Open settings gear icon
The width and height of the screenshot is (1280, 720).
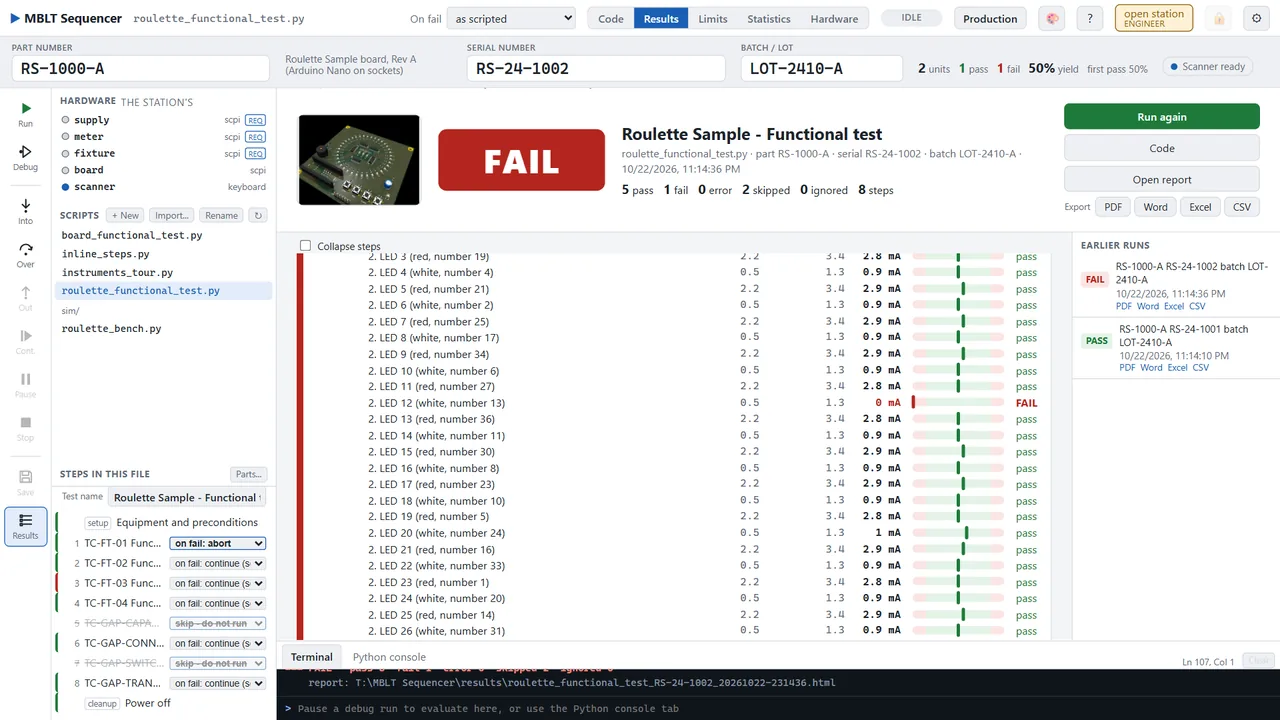[1257, 18]
